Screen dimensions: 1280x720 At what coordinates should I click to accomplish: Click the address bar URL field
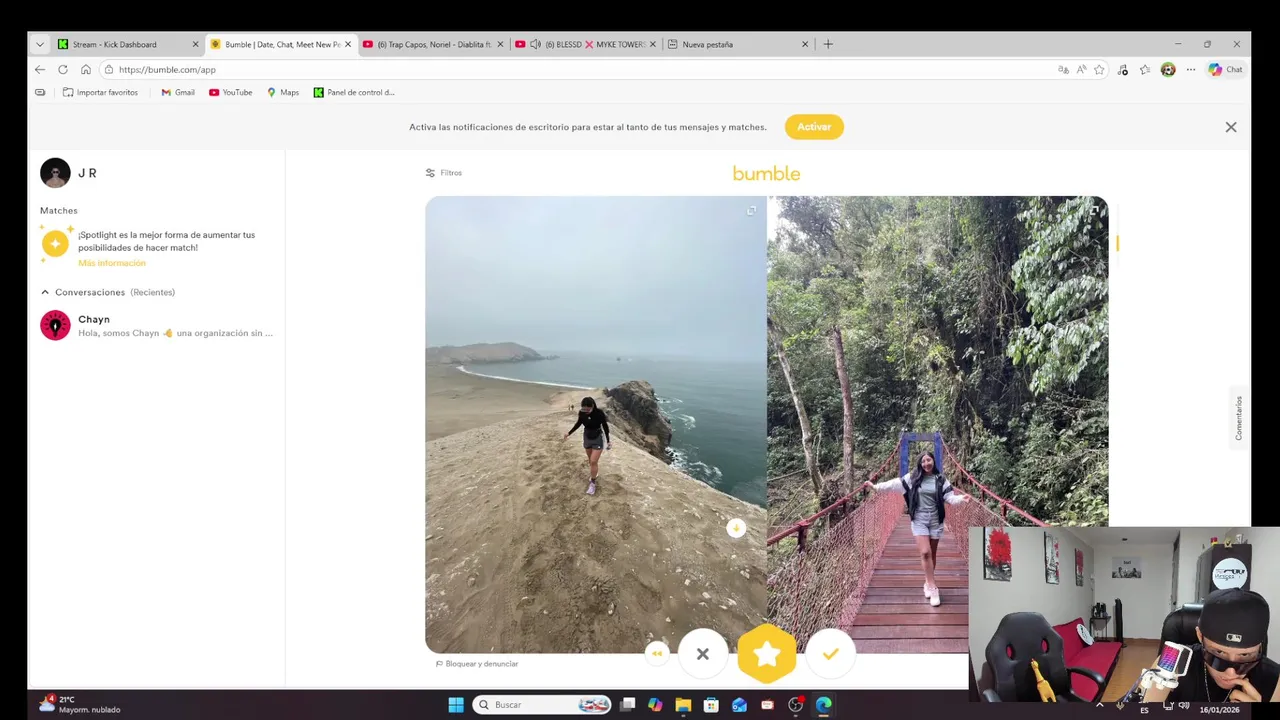pyautogui.click(x=580, y=70)
